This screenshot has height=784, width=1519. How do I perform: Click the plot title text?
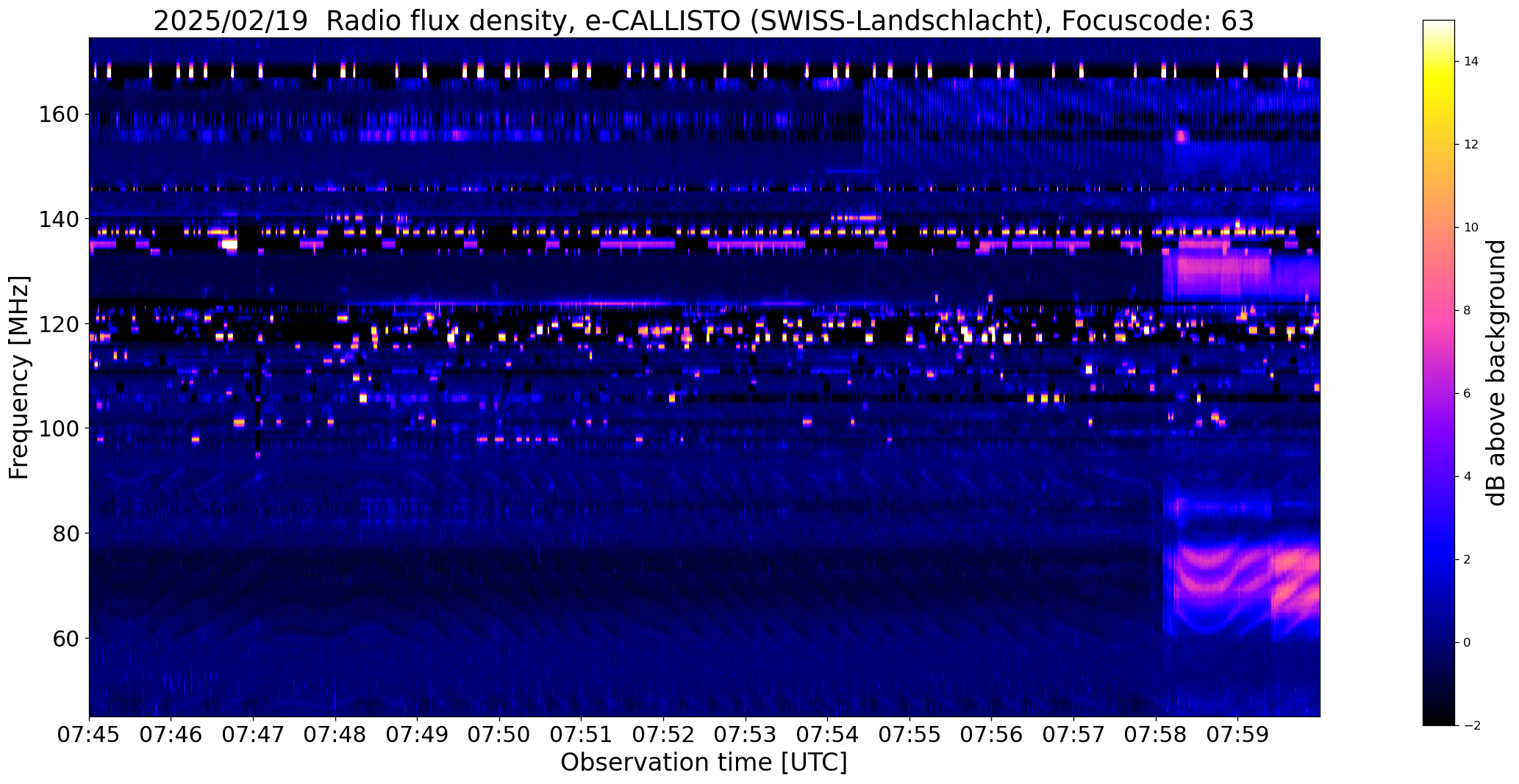point(704,21)
